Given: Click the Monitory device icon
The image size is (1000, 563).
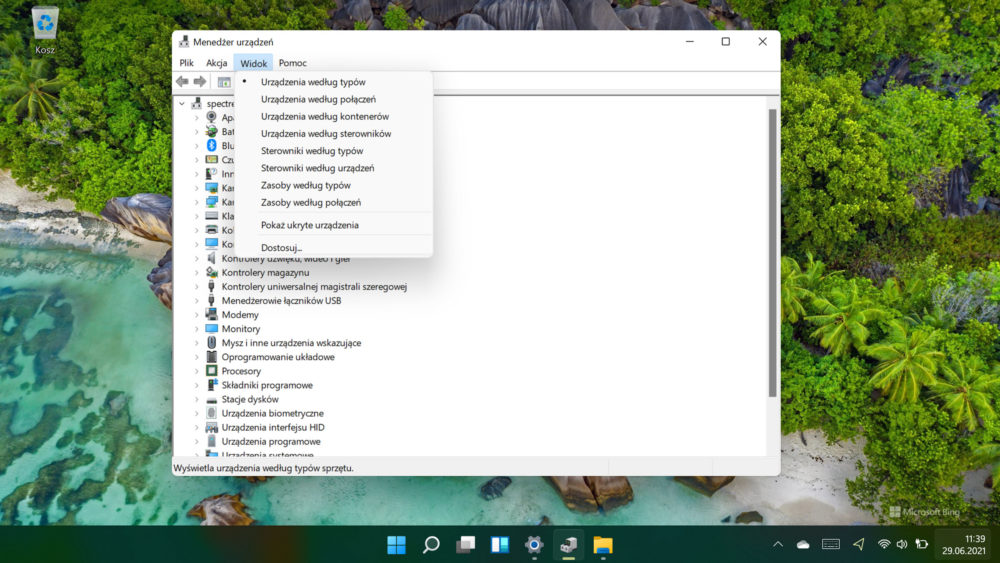Looking at the screenshot, I should [212, 328].
